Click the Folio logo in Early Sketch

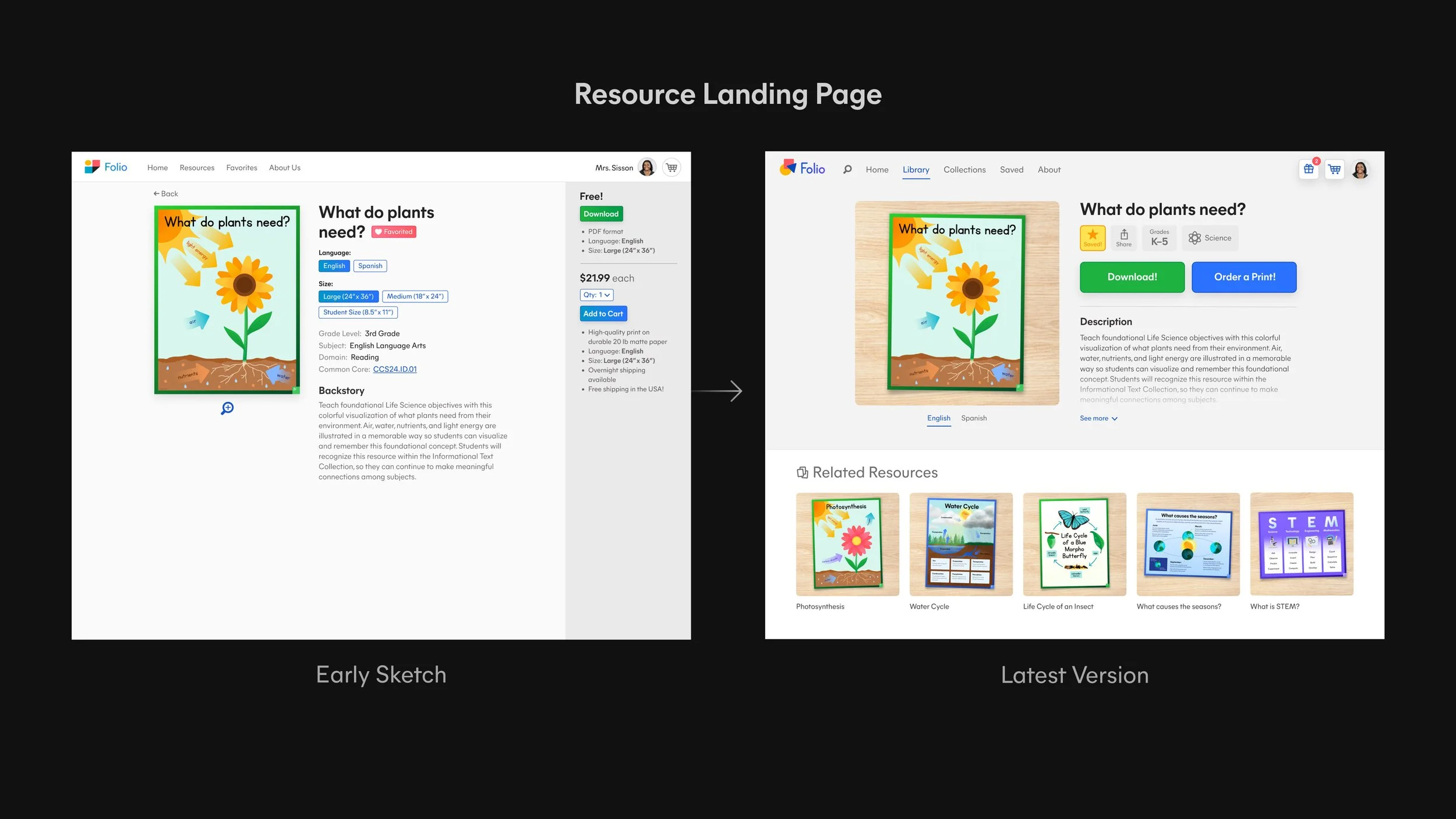(x=105, y=167)
